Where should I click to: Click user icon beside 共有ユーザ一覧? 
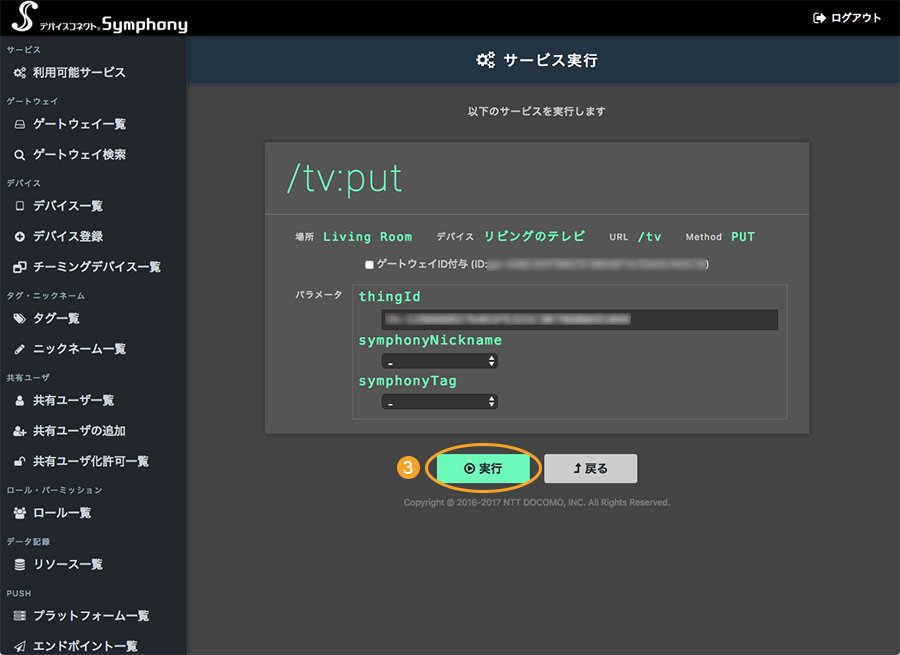point(20,401)
